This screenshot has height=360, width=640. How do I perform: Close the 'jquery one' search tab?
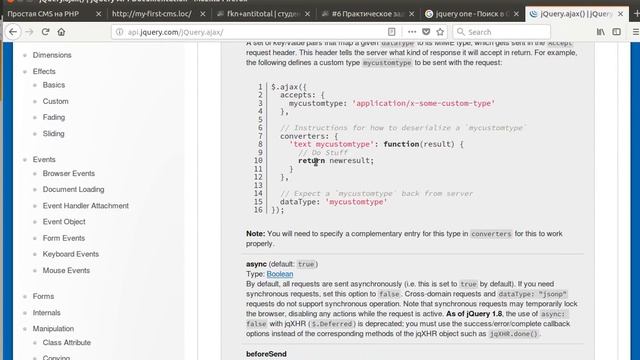point(516,14)
